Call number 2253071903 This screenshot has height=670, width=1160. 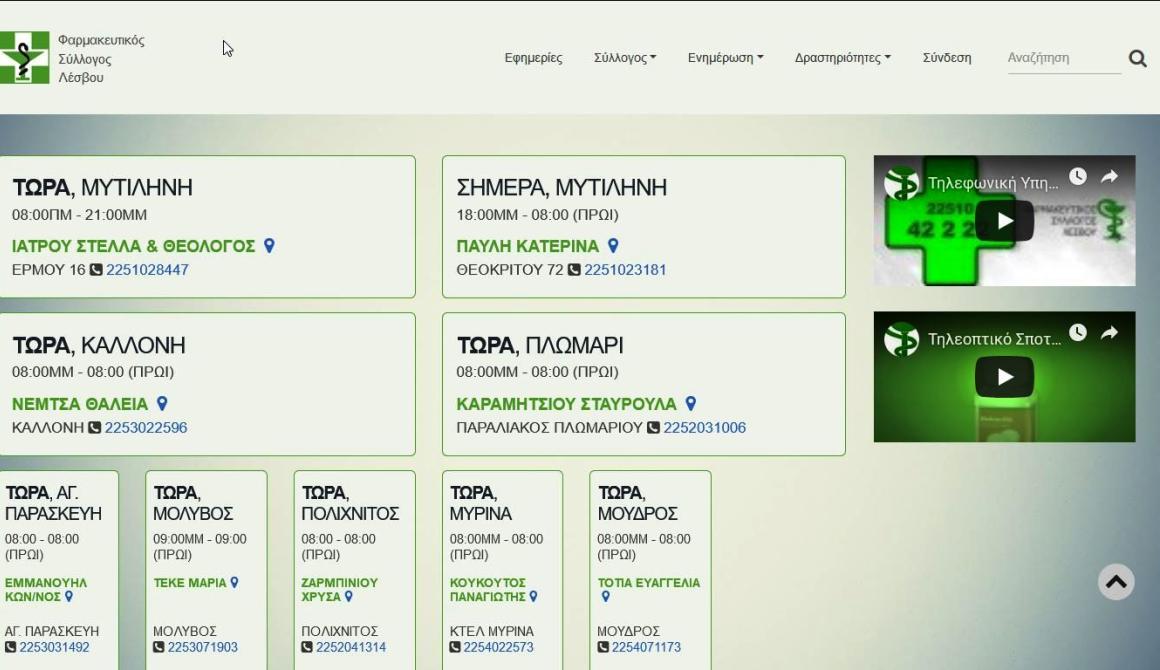203,647
